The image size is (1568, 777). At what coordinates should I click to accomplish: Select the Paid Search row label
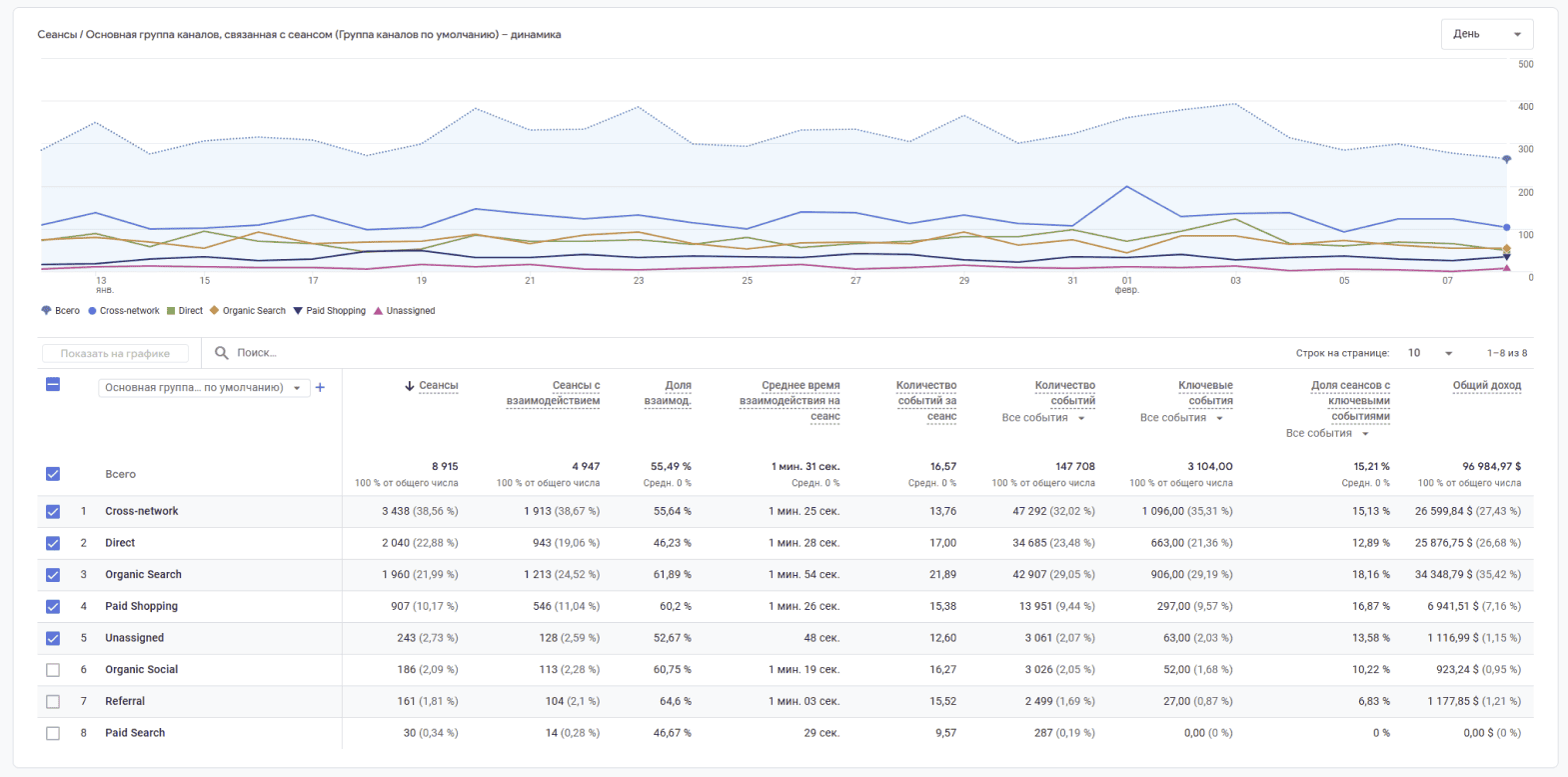(135, 733)
